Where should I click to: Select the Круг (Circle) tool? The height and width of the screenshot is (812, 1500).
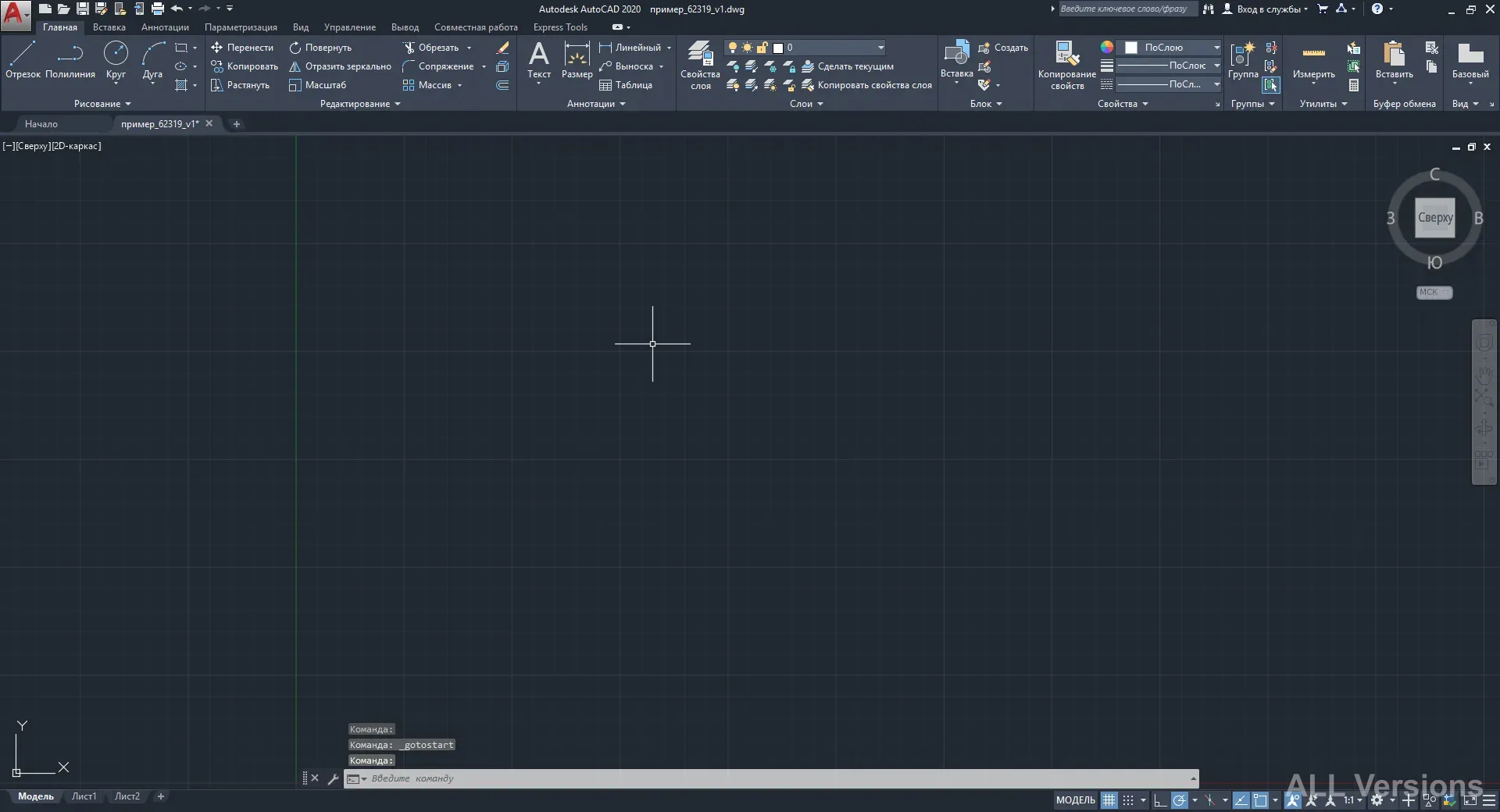pyautogui.click(x=116, y=60)
